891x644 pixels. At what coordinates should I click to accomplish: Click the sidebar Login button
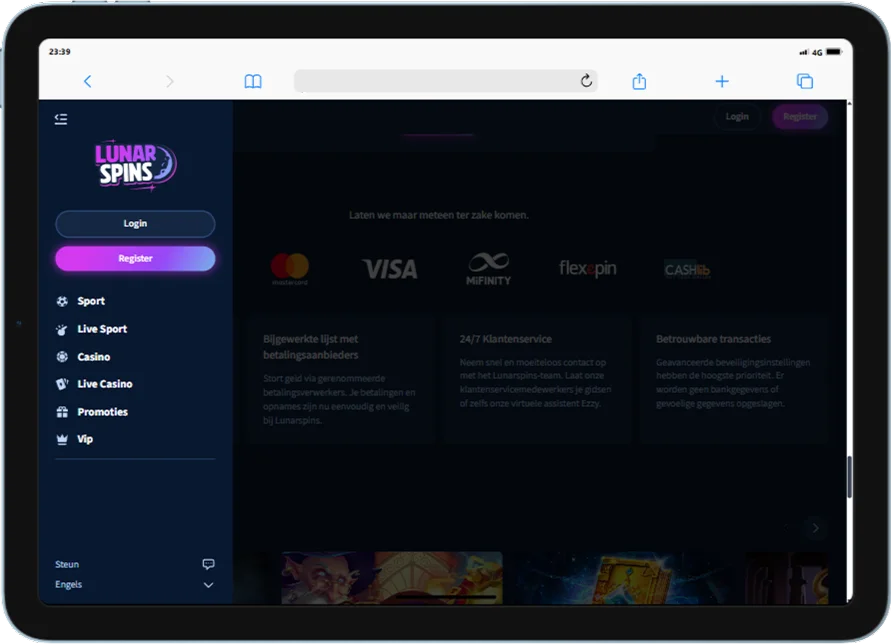(x=135, y=223)
